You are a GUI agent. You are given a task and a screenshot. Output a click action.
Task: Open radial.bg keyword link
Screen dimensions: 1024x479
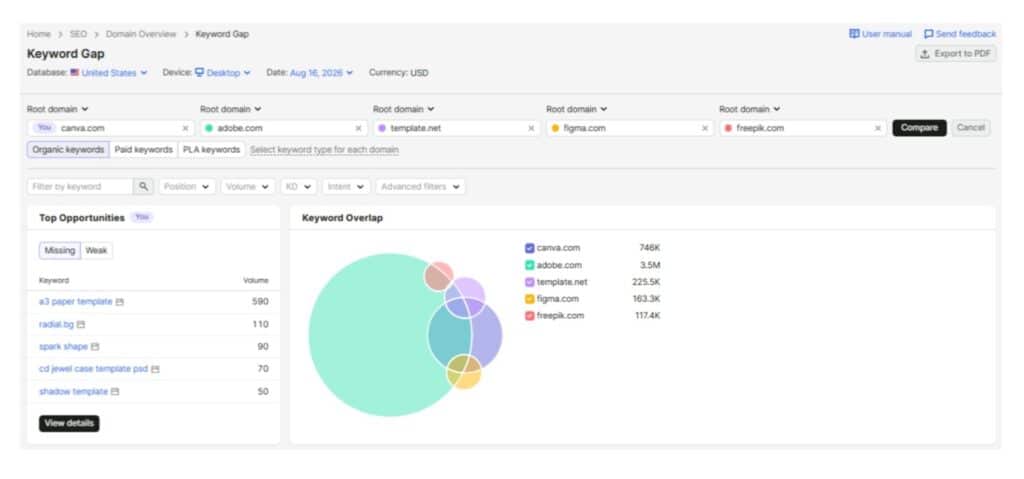(57, 324)
